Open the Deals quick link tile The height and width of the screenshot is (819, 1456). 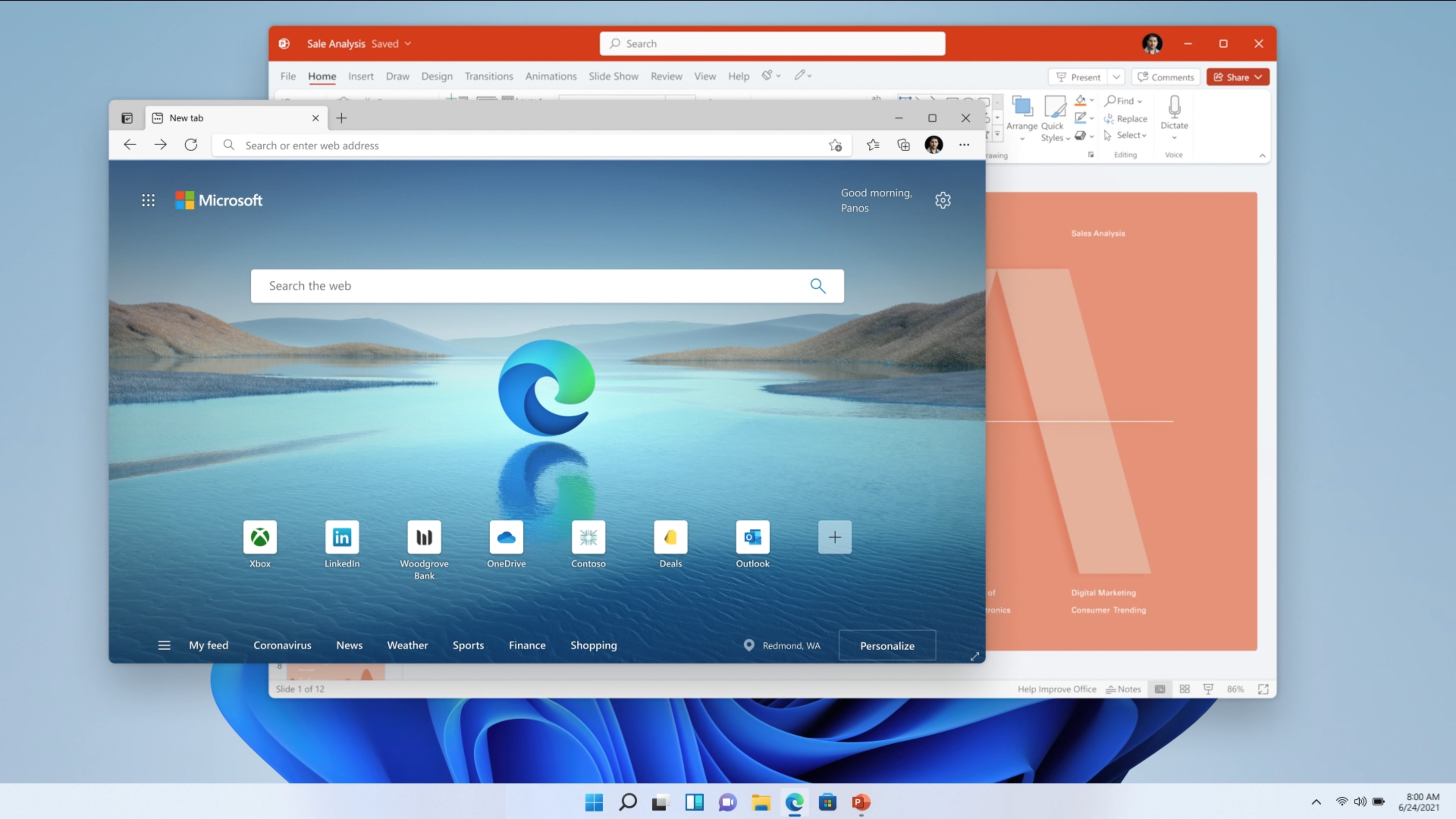click(x=670, y=537)
